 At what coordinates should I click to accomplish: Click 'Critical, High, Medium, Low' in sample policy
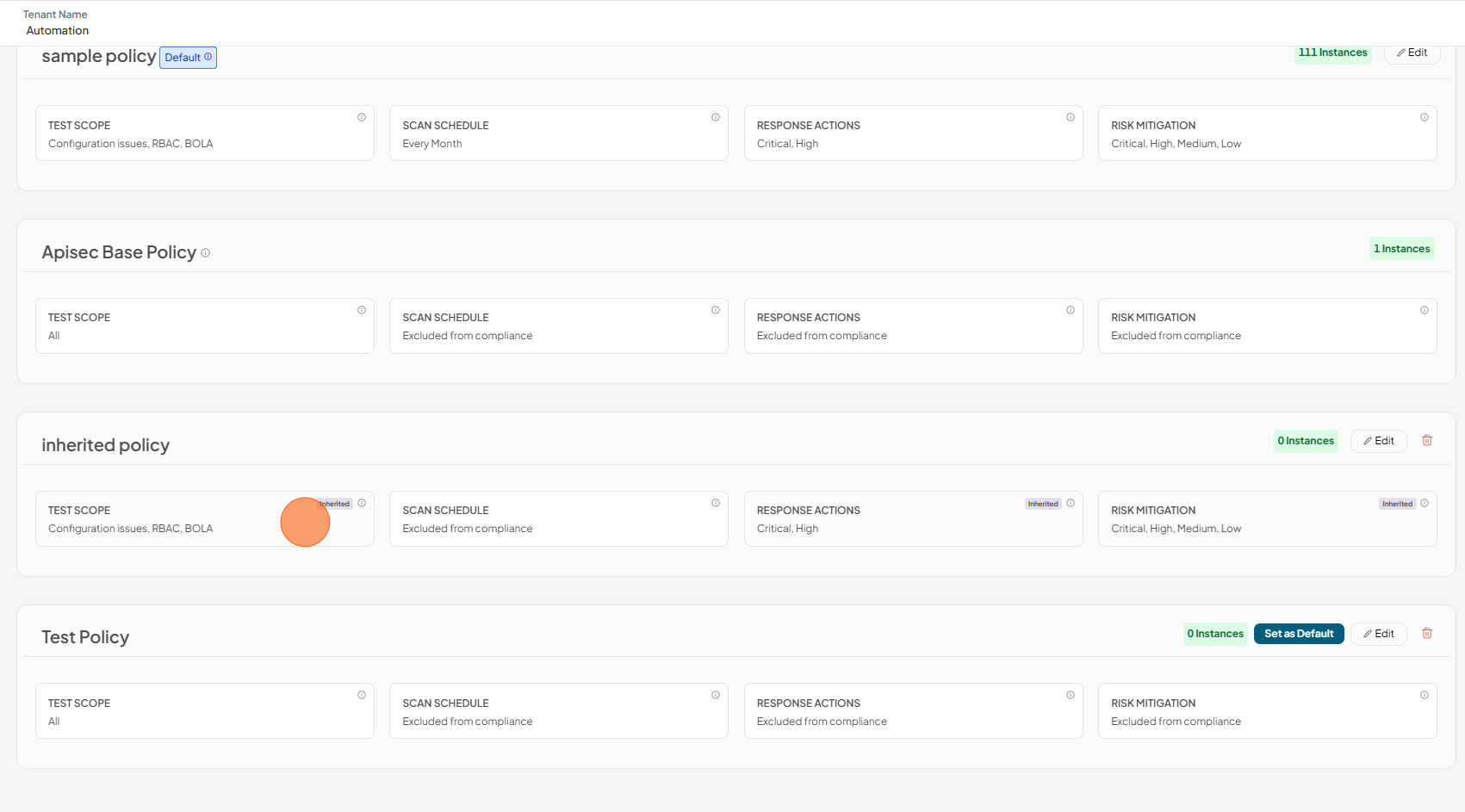(1176, 144)
